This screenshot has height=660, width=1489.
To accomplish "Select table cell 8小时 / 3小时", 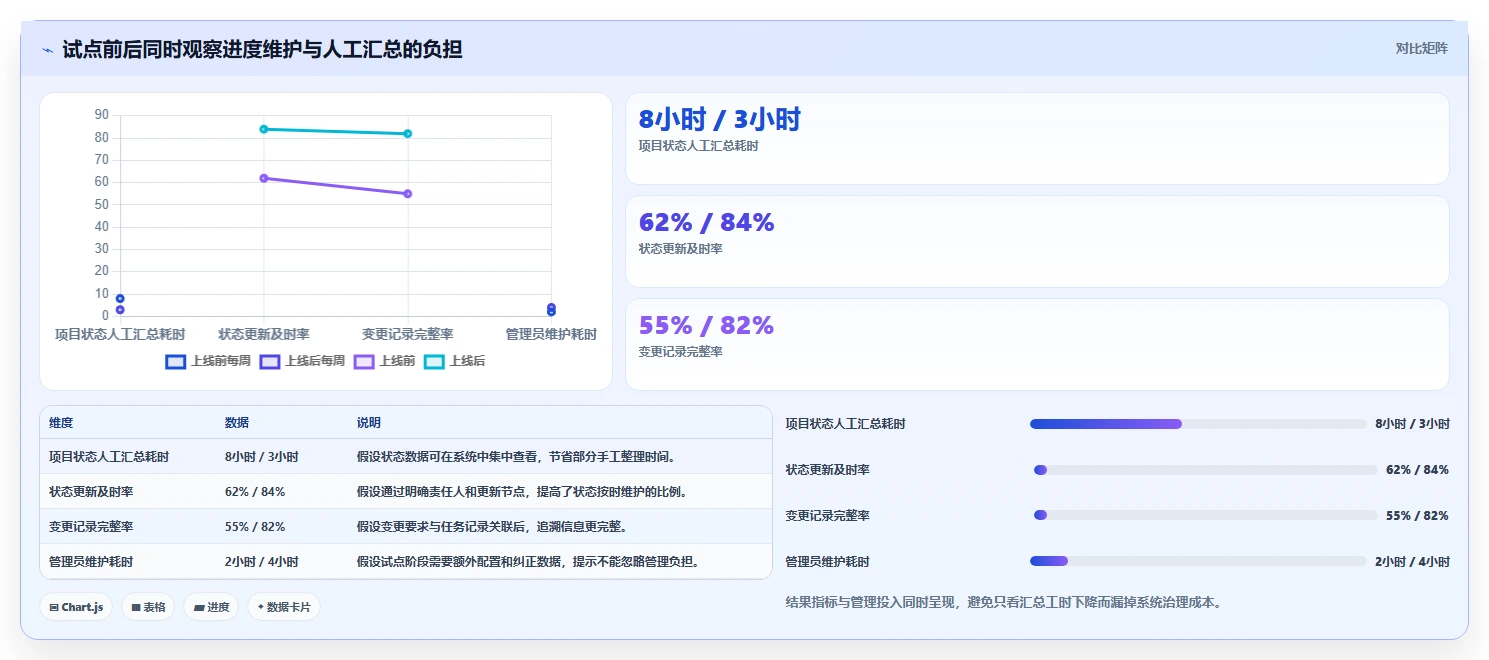I will (262, 457).
